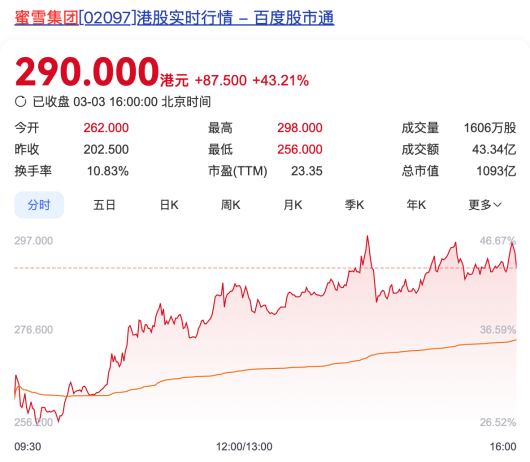Switch to the 五日 chart tab
Screen dimensions: 530x462
tap(104, 205)
